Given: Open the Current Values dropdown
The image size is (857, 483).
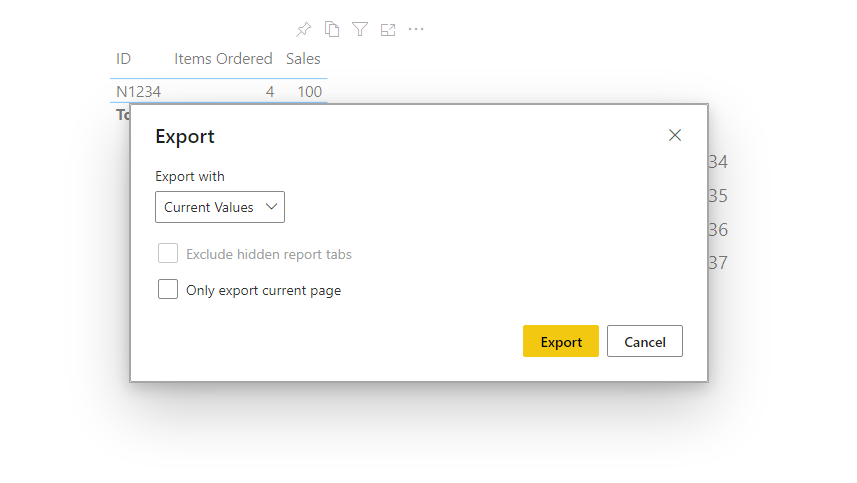Looking at the screenshot, I should tap(220, 207).
